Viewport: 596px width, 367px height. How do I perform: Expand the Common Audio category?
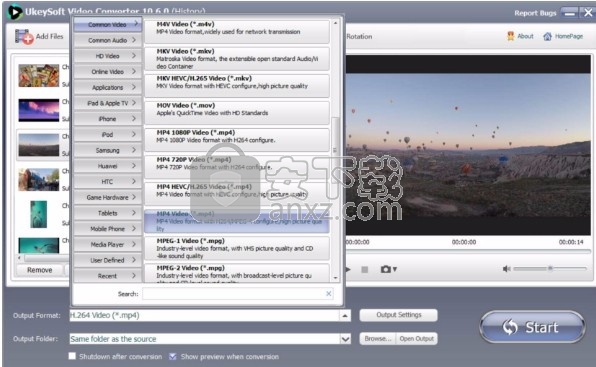pos(108,40)
